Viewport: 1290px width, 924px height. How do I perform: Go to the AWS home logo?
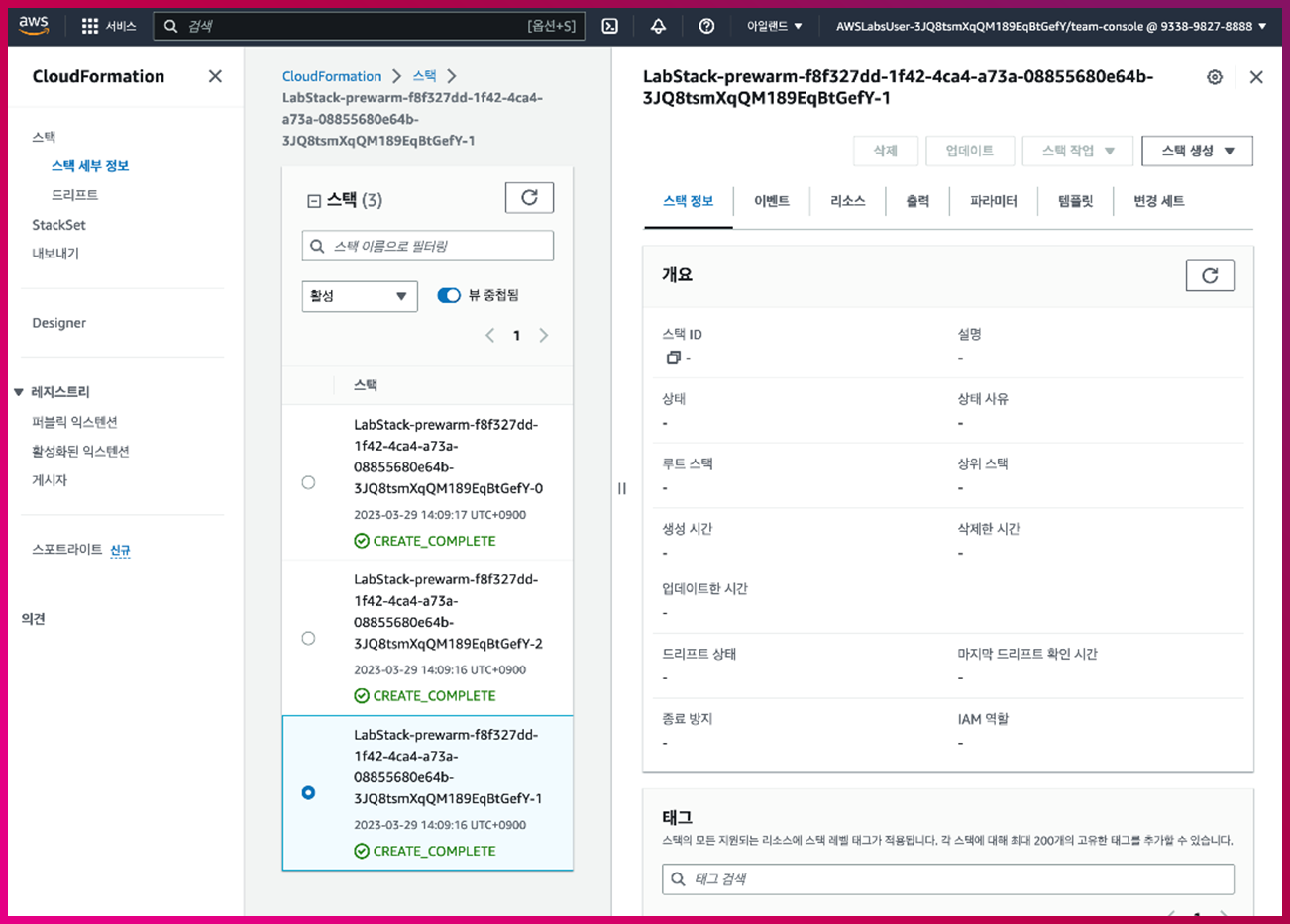[34, 26]
